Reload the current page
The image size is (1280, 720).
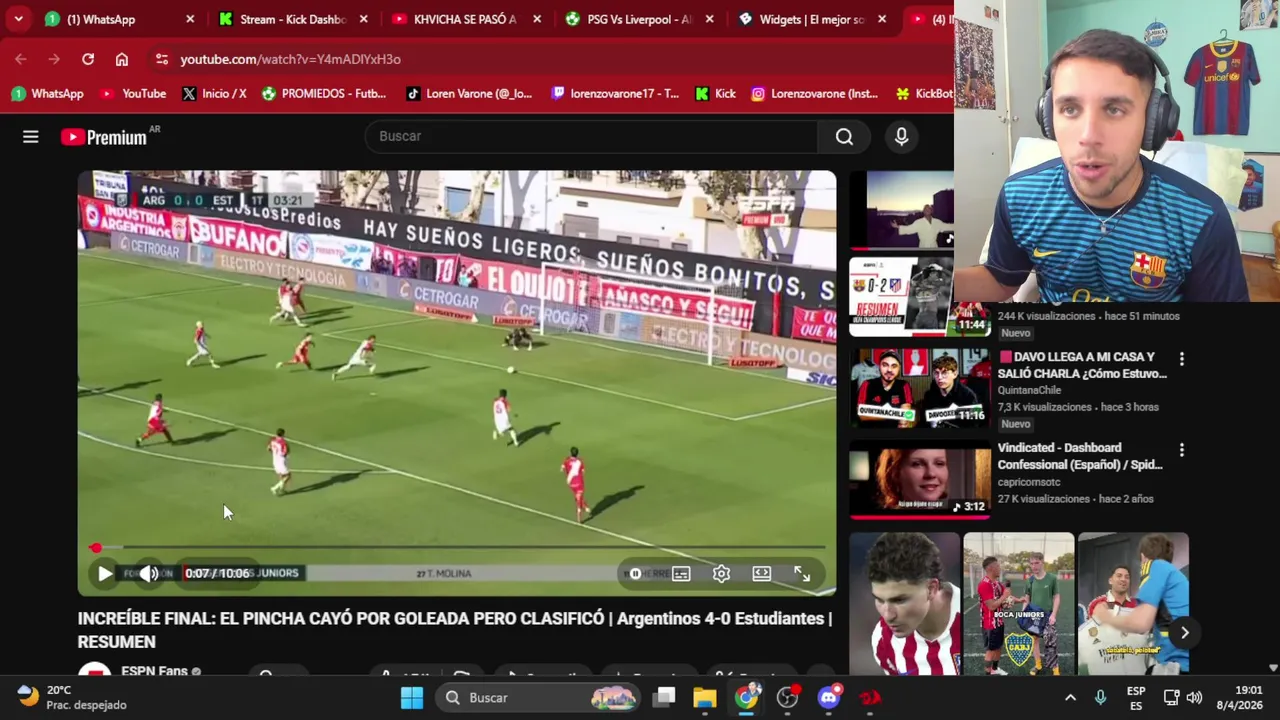pos(88,59)
